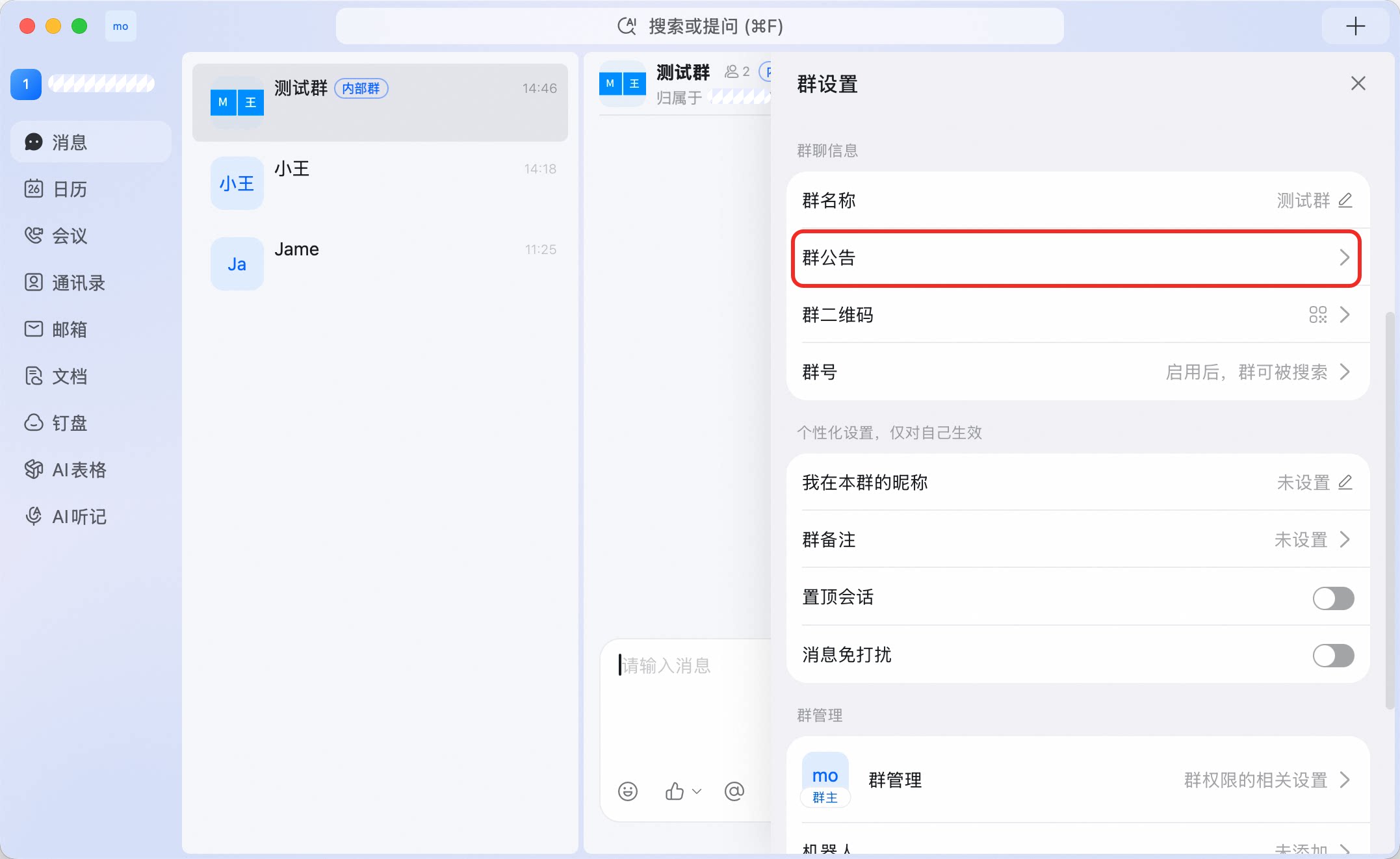Screen dimensions: 1400x859
Task: Open the group QR code icon
Action: pos(1317,315)
